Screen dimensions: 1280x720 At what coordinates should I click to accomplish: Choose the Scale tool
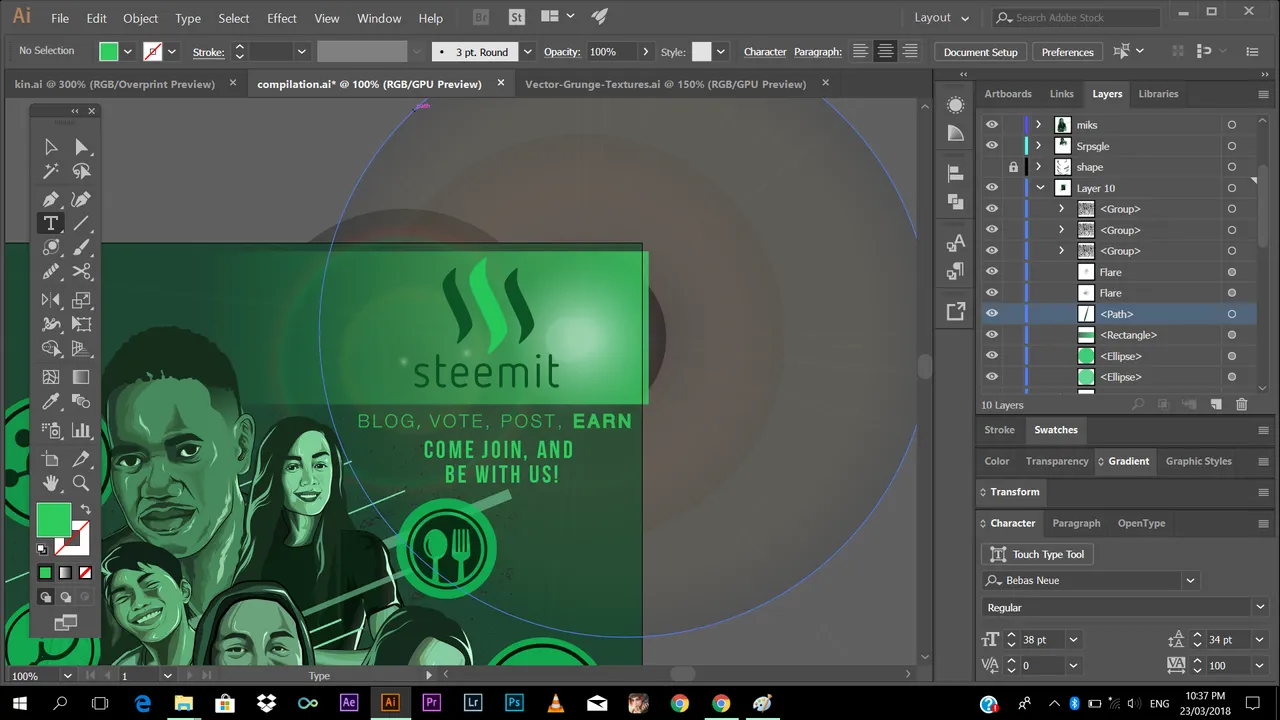[81, 299]
